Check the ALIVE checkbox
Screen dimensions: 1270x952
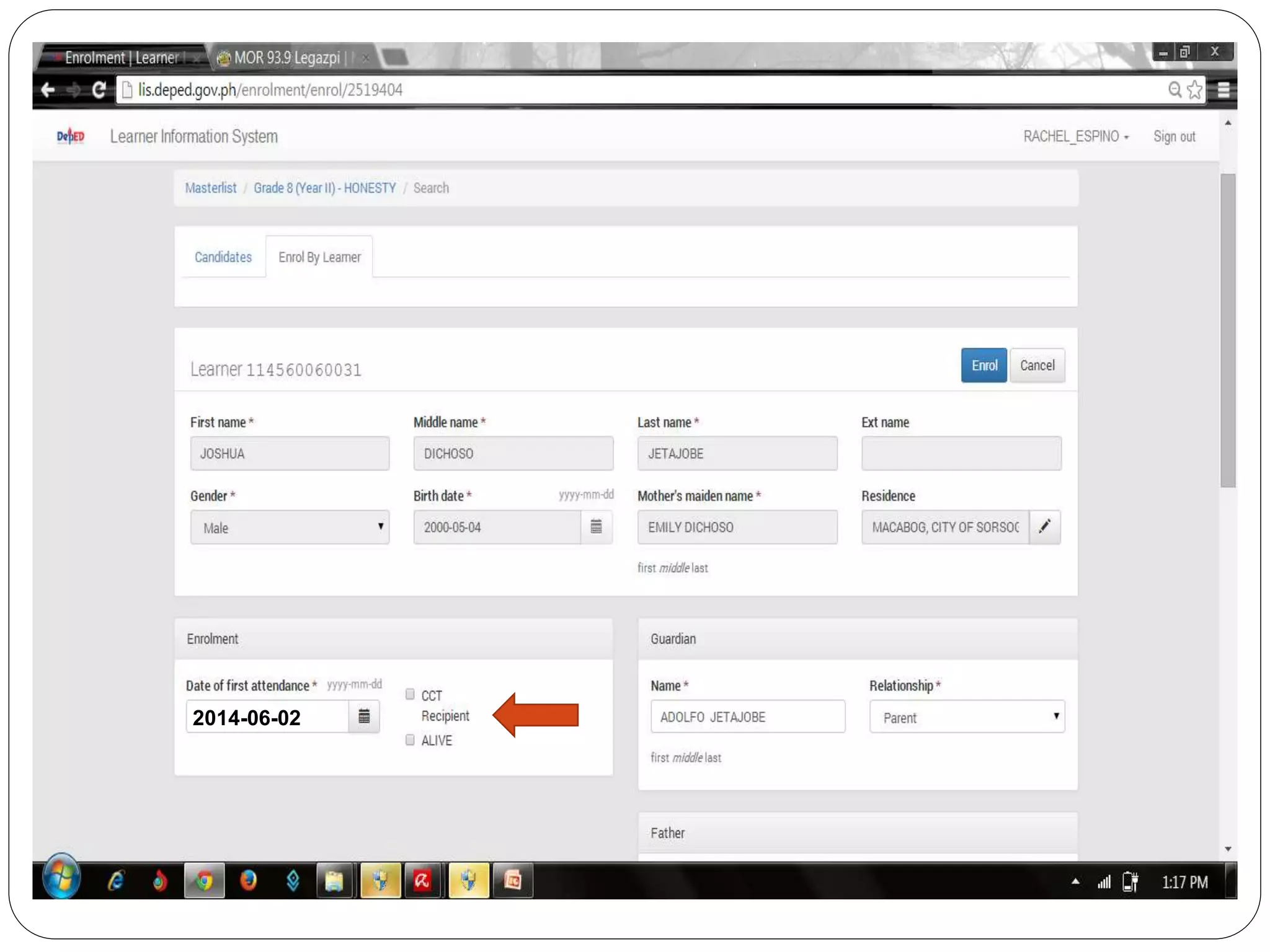tap(410, 740)
